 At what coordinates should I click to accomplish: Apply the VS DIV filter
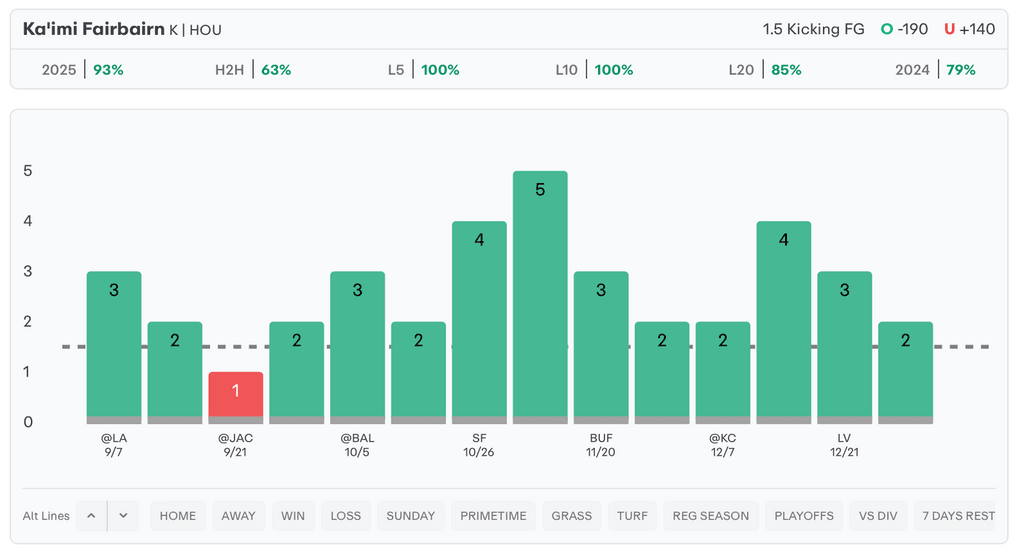(877, 516)
